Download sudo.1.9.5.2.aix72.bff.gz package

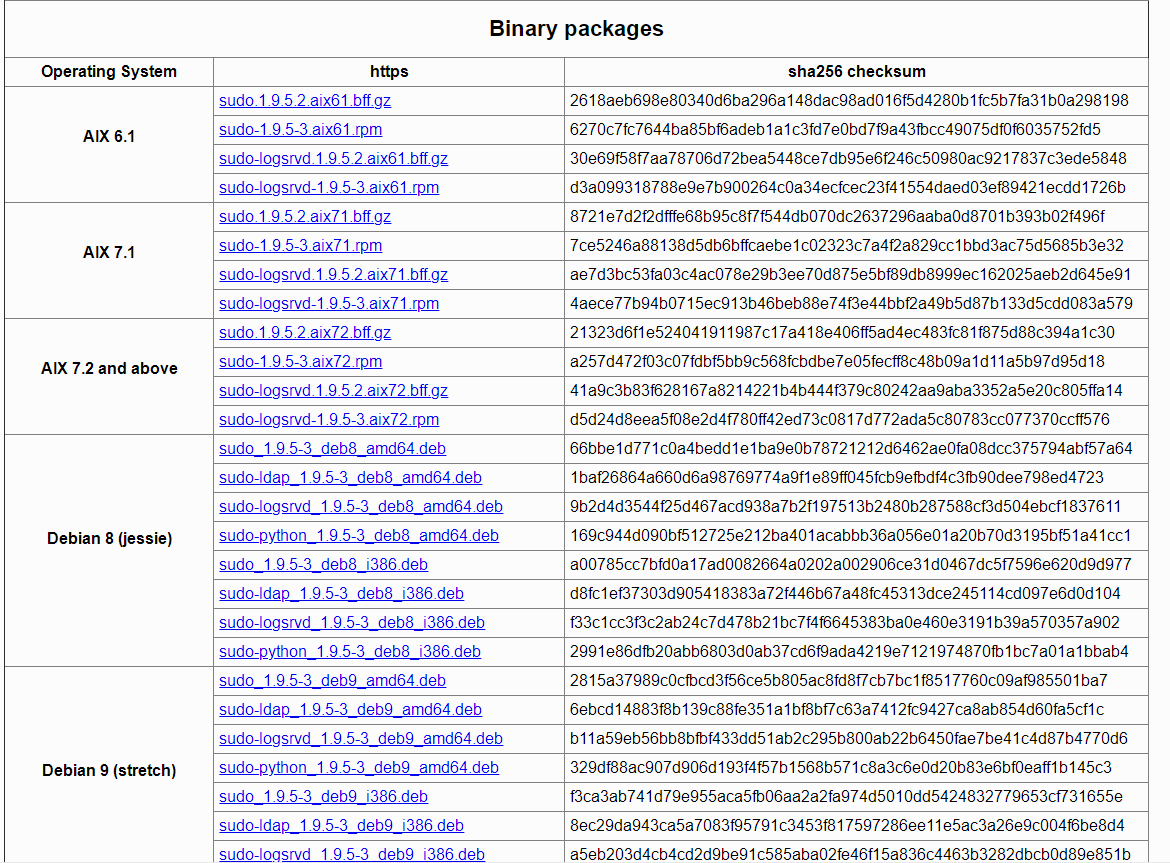click(x=305, y=333)
